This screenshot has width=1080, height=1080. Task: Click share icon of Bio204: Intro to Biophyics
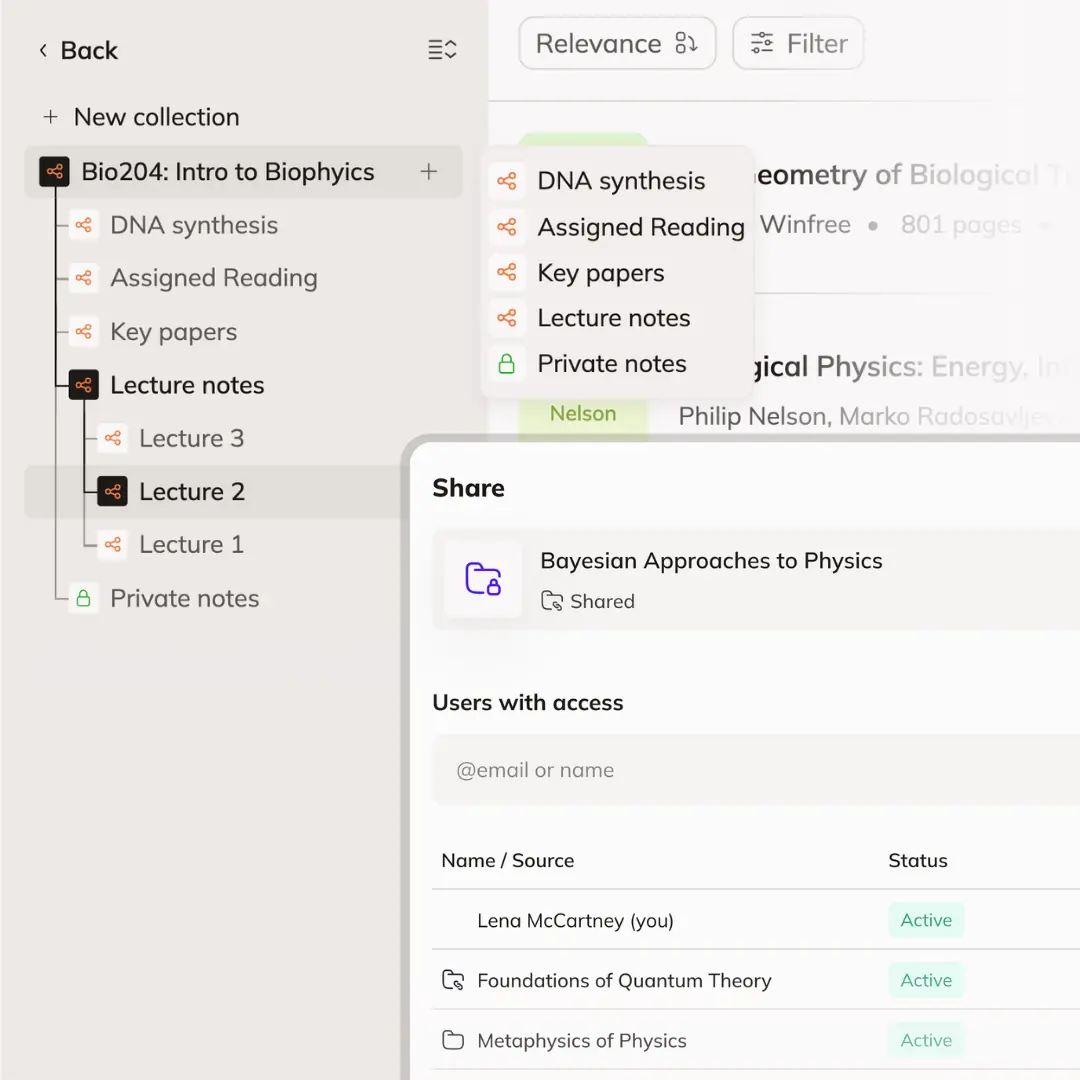pos(54,172)
